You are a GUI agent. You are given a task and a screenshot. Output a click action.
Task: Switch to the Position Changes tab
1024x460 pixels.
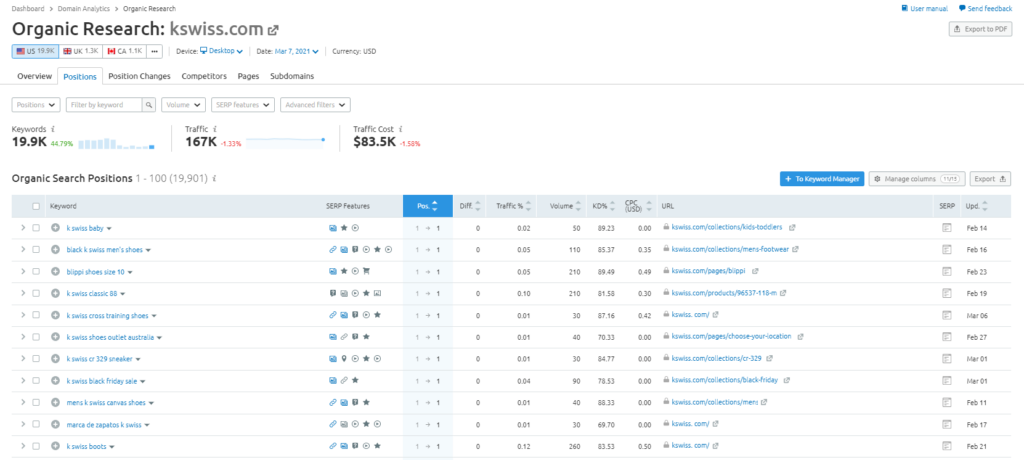[139, 76]
